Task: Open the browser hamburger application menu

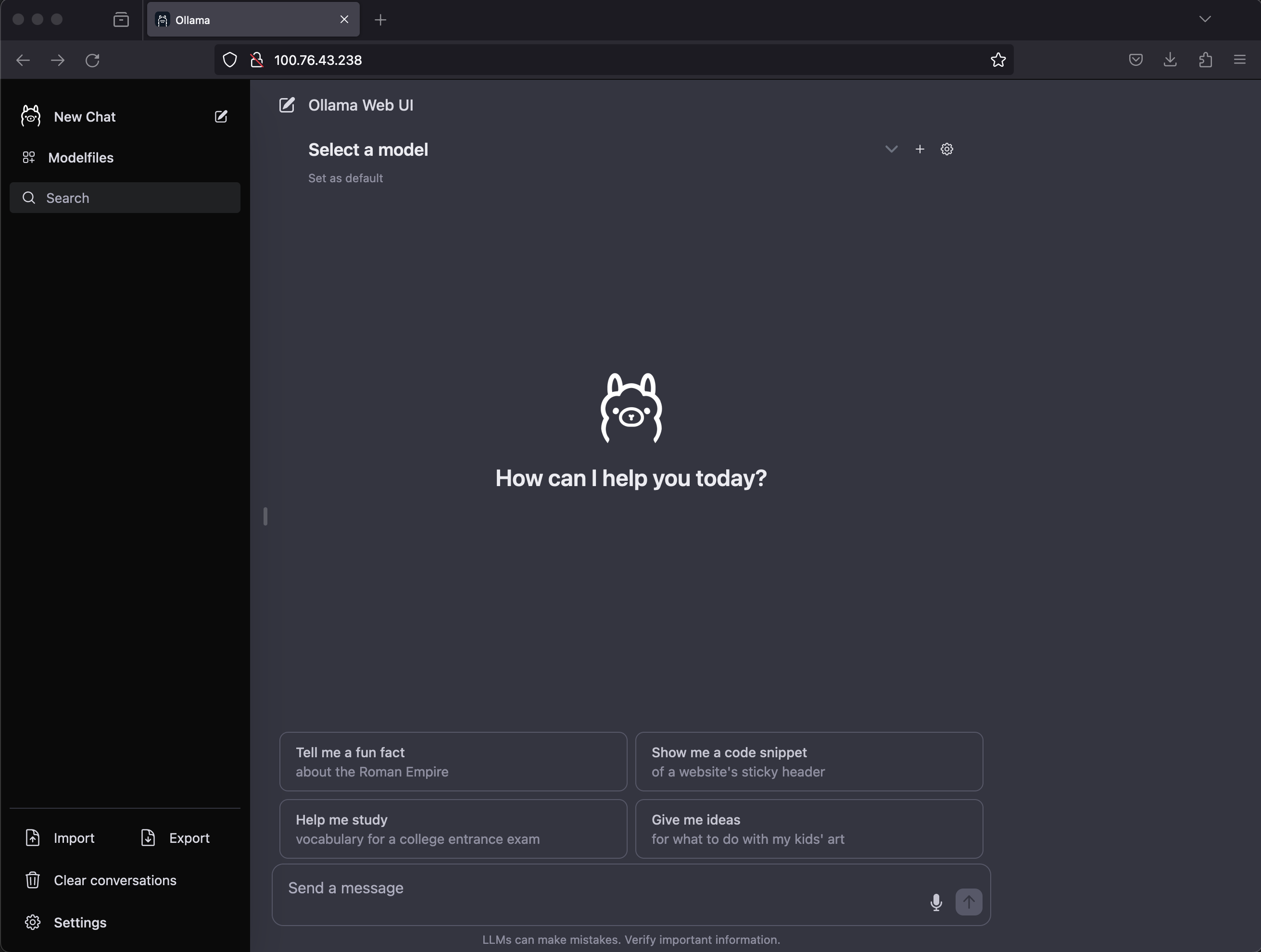Action: [1240, 60]
